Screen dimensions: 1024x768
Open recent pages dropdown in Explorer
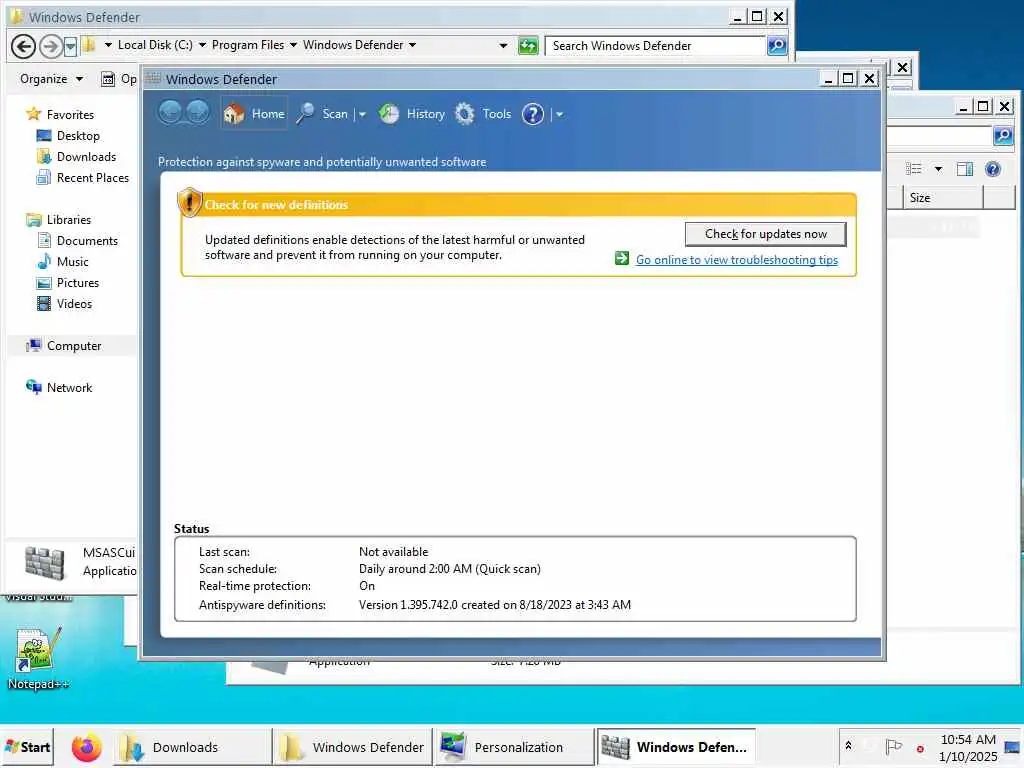[71, 46]
